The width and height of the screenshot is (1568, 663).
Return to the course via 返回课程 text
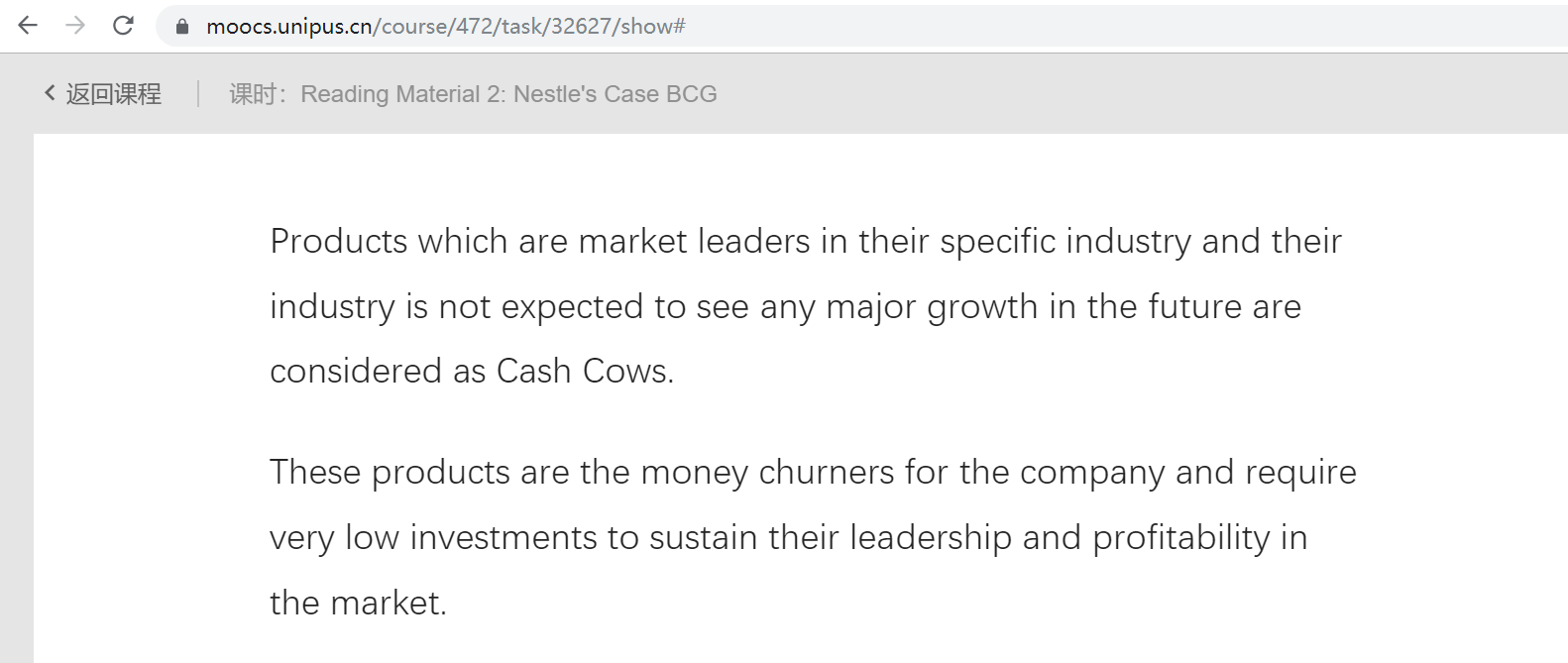(x=113, y=94)
